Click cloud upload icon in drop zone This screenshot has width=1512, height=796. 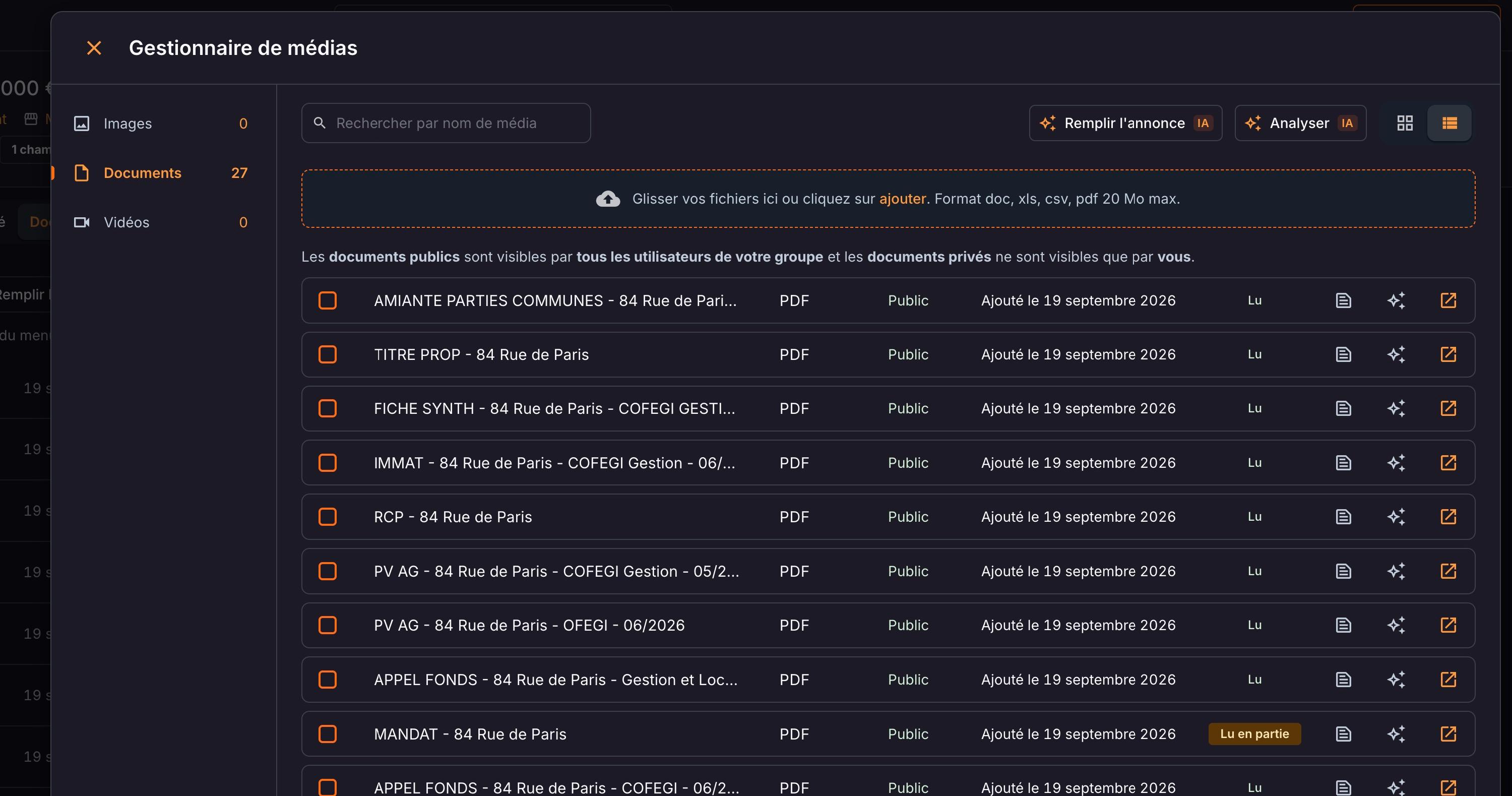[608, 199]
